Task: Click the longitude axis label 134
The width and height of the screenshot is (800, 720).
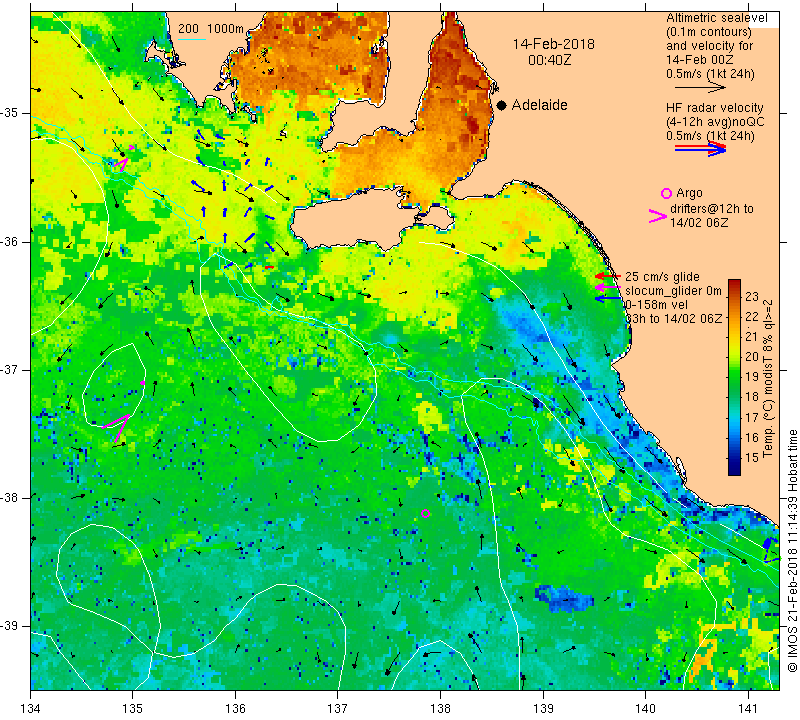Action: click(x=31, y=709)
